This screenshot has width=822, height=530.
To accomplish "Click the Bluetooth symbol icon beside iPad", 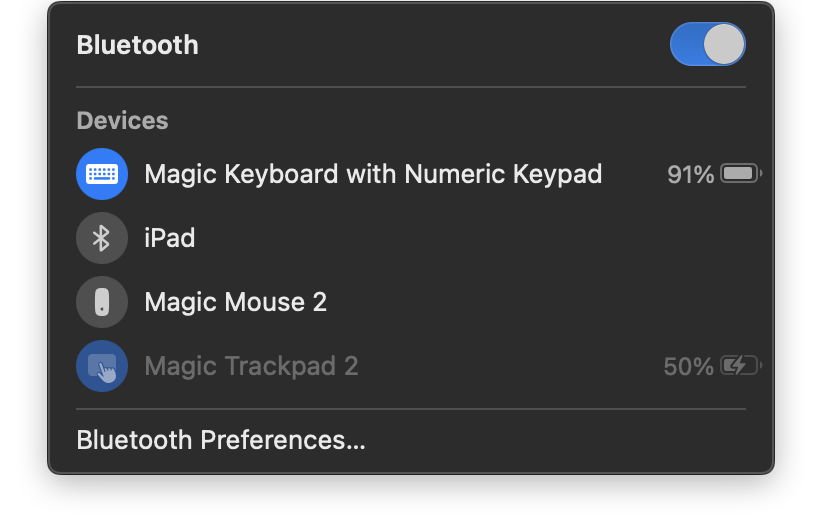I will (x=102, y=238).
